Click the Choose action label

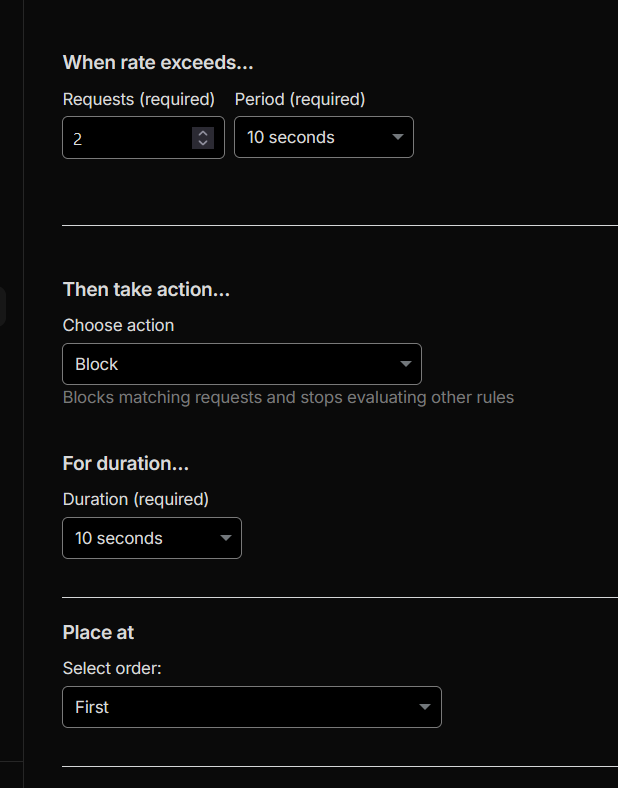(118, 325)
